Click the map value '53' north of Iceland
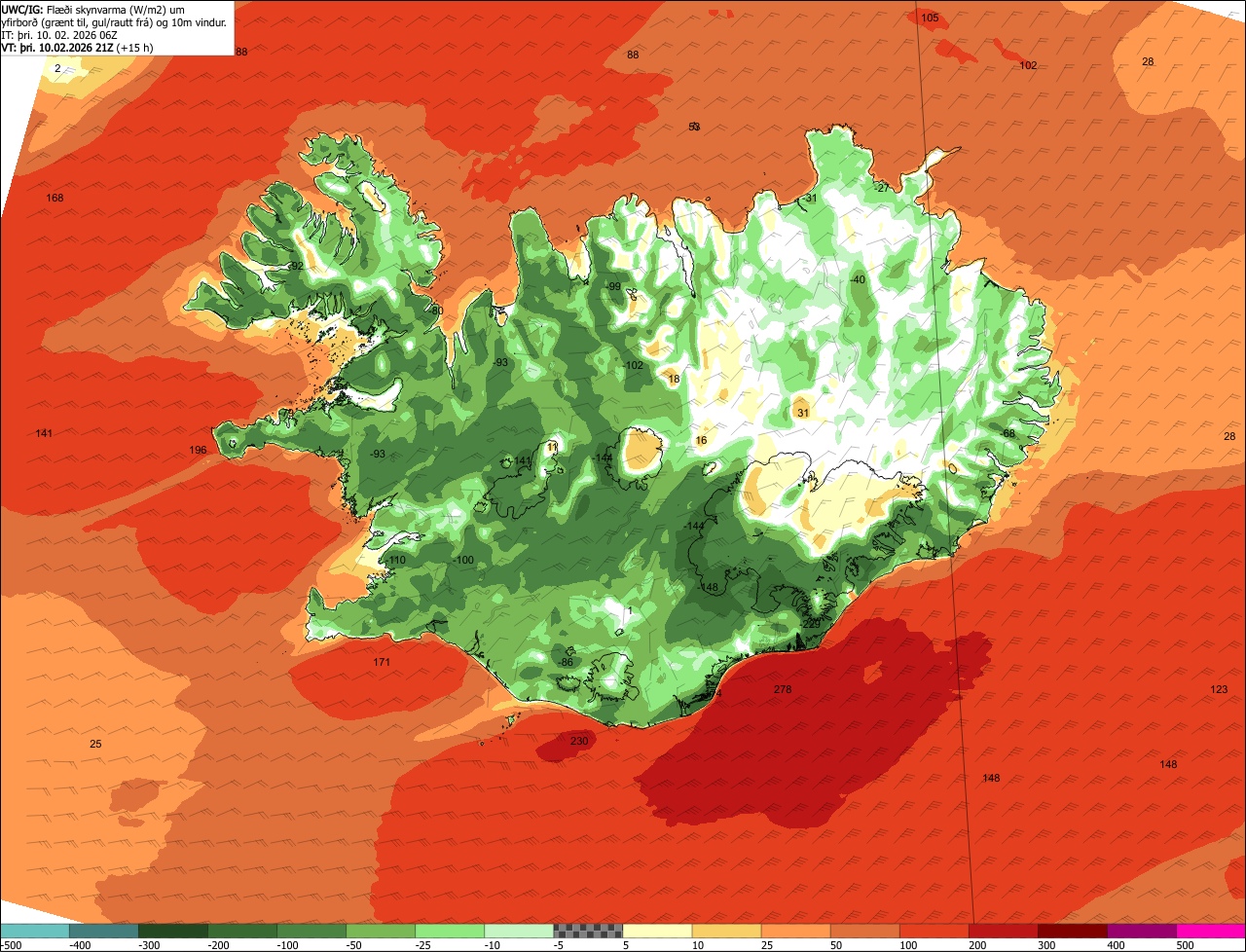1246x952 pixels. (x=694, y=127)
